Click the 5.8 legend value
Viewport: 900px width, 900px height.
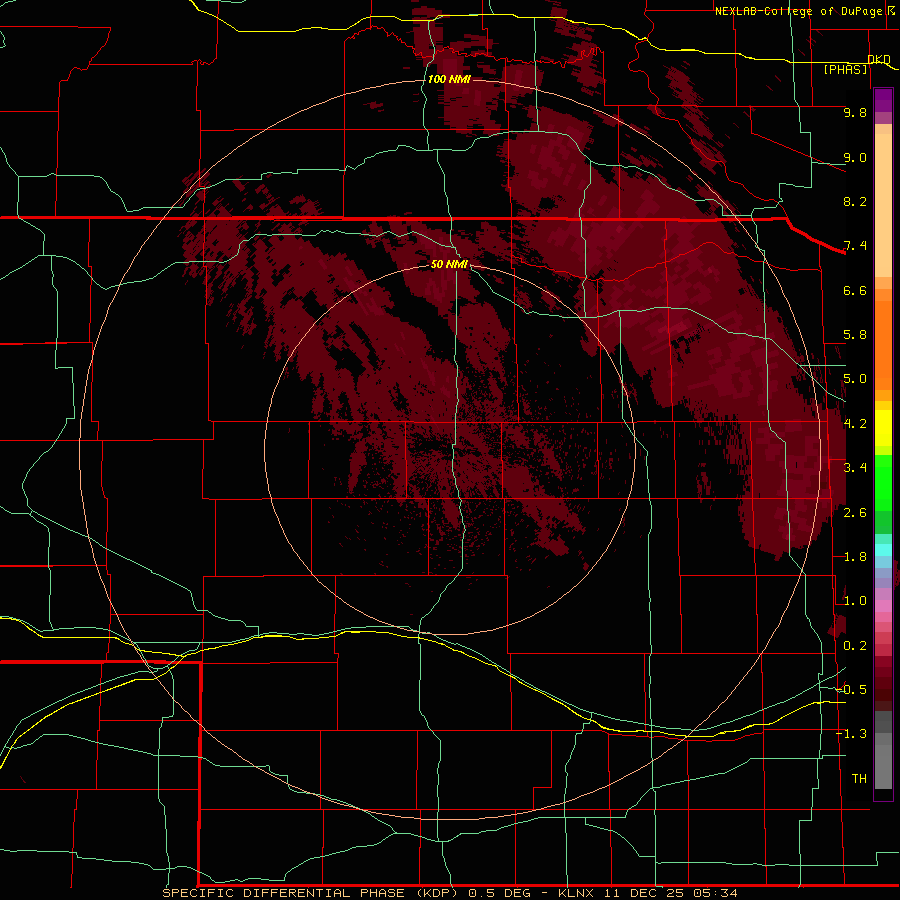point(855,335)
